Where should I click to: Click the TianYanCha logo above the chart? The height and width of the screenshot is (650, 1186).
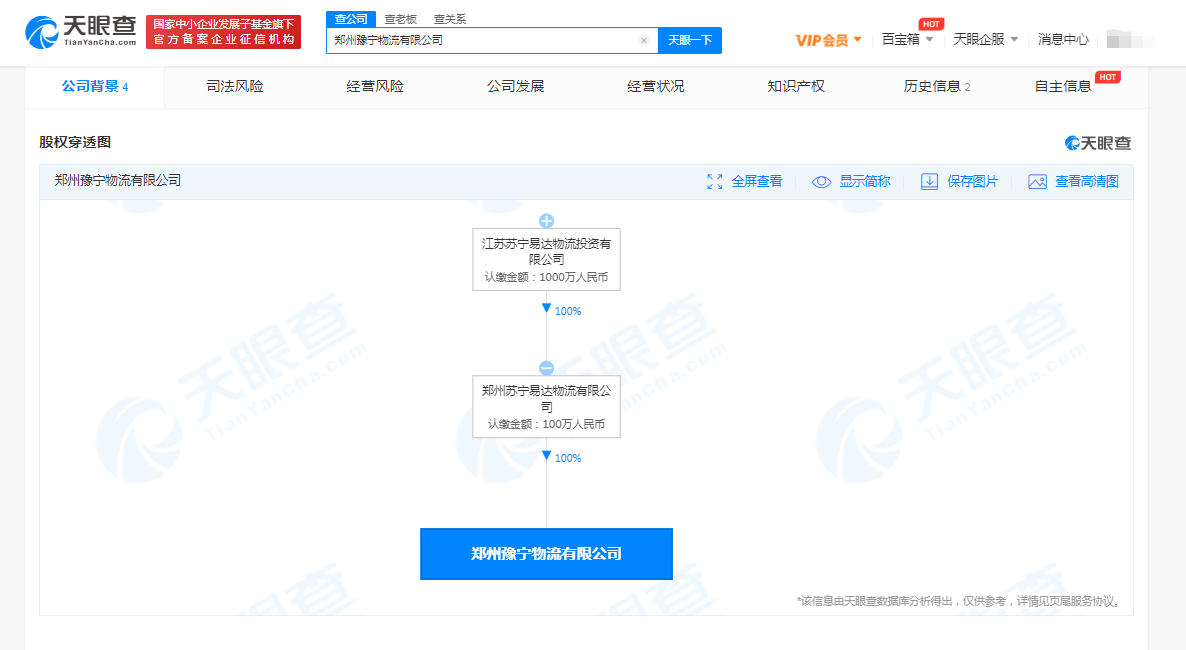[1098, 143]
